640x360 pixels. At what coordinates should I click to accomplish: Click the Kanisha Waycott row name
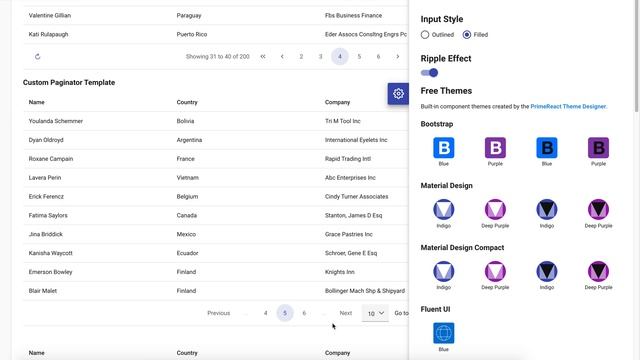(x=51, y=253)
